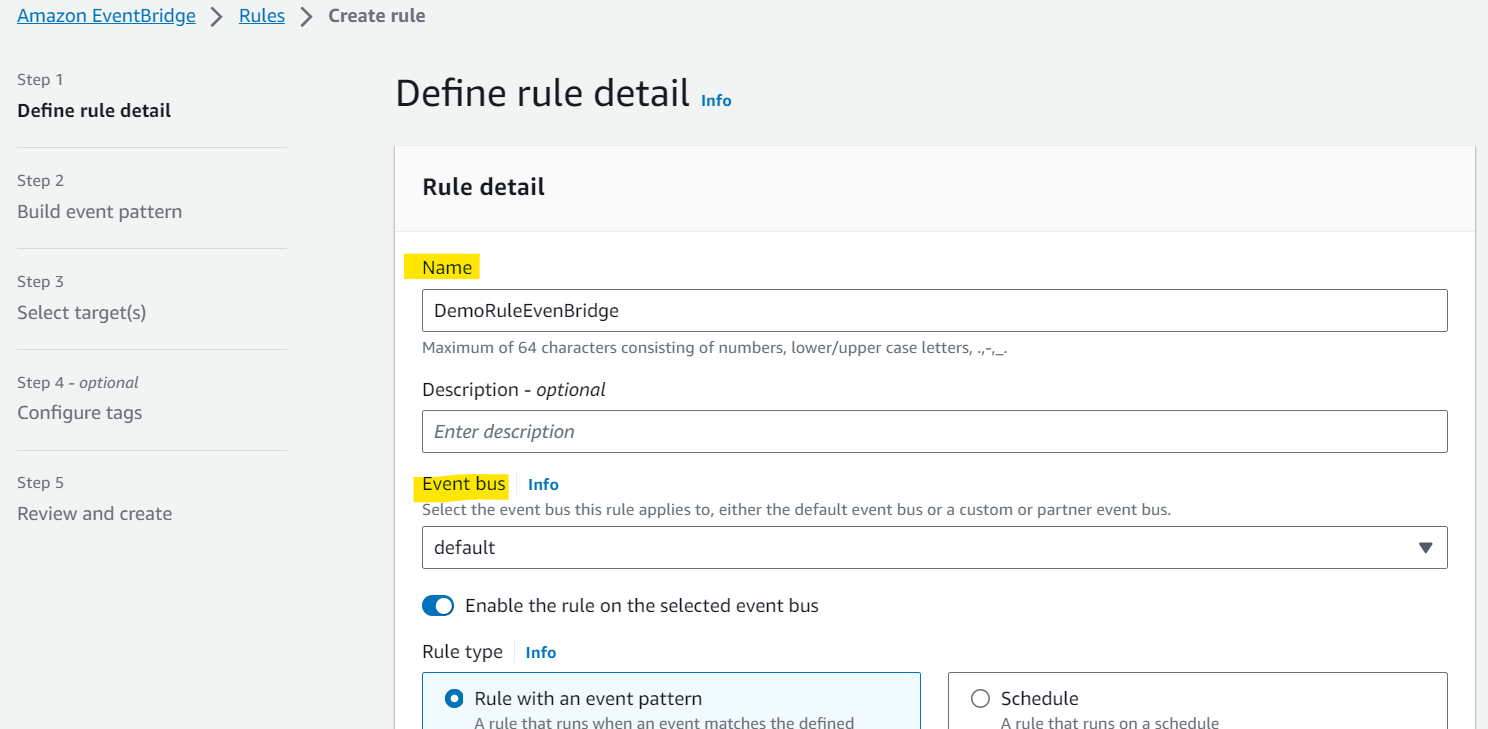Go to the Rules breadcrumb link
The height and width of the screenshot is (729, 1488).
pos(262,16)
